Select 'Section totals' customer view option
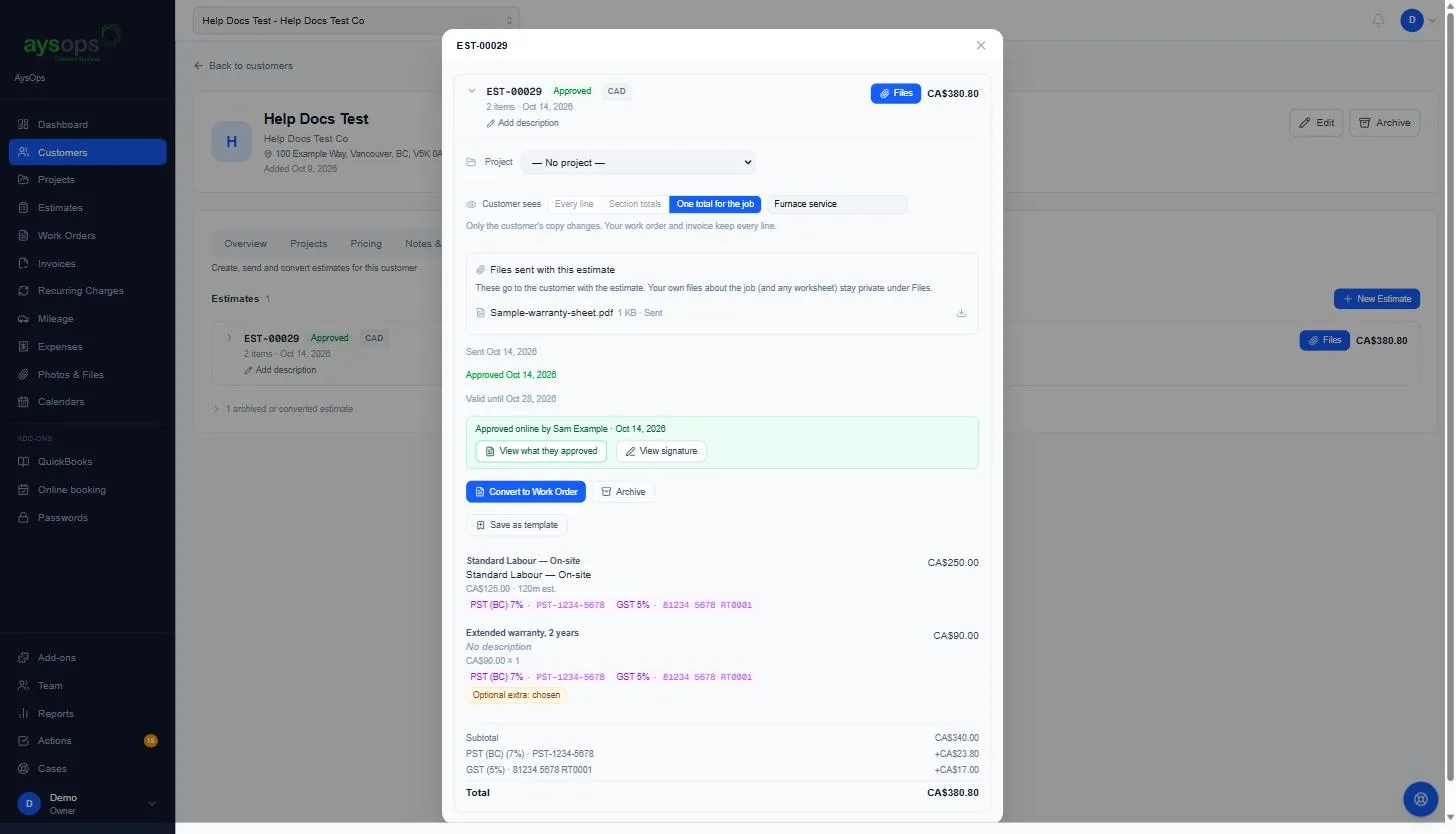 pos(635,204)
